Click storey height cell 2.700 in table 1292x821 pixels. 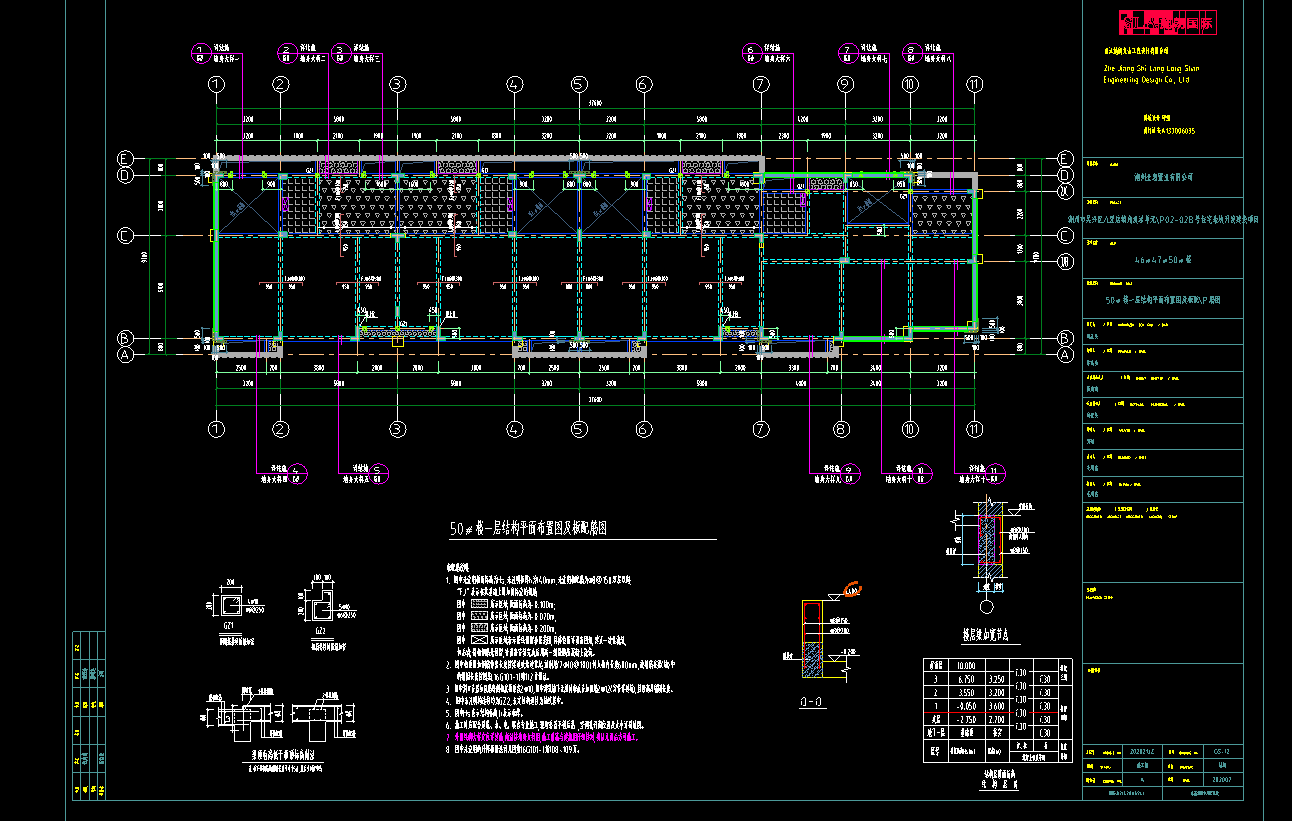click(x=995, y=718)
